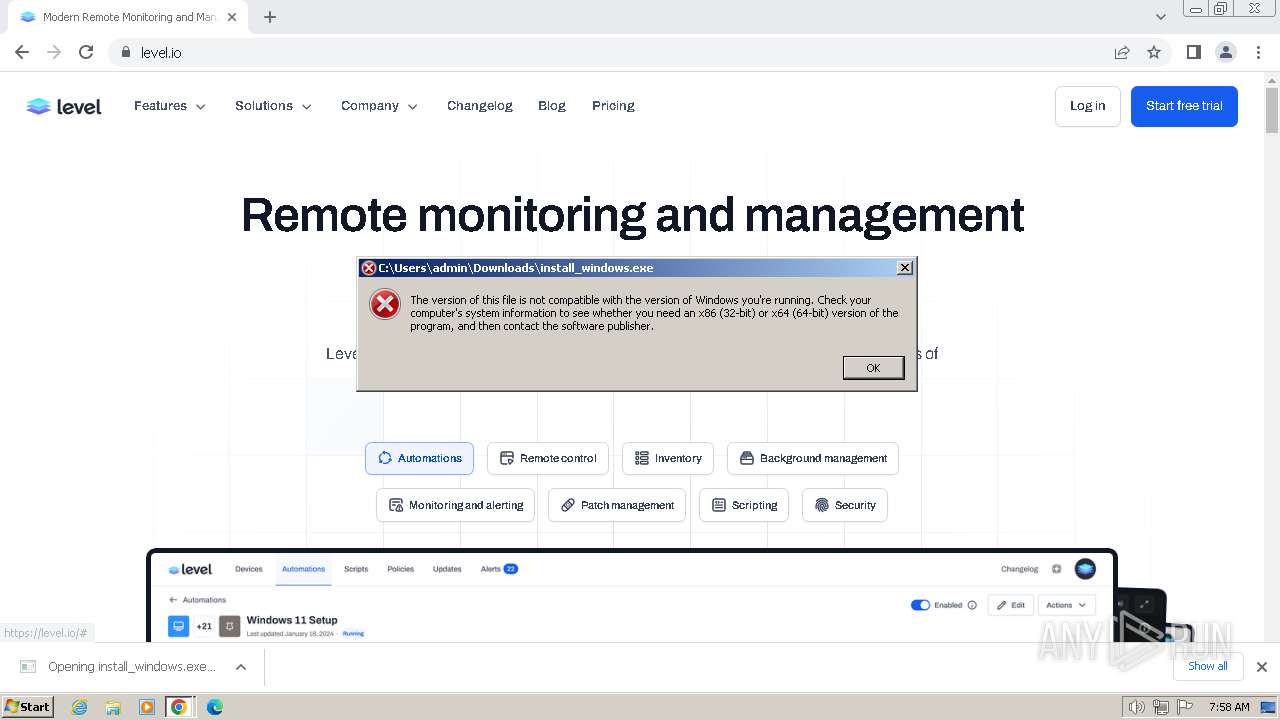Open Microsoft Edge from taskbar
Screen dimensions: 1280x720
[x=215, y=707]
